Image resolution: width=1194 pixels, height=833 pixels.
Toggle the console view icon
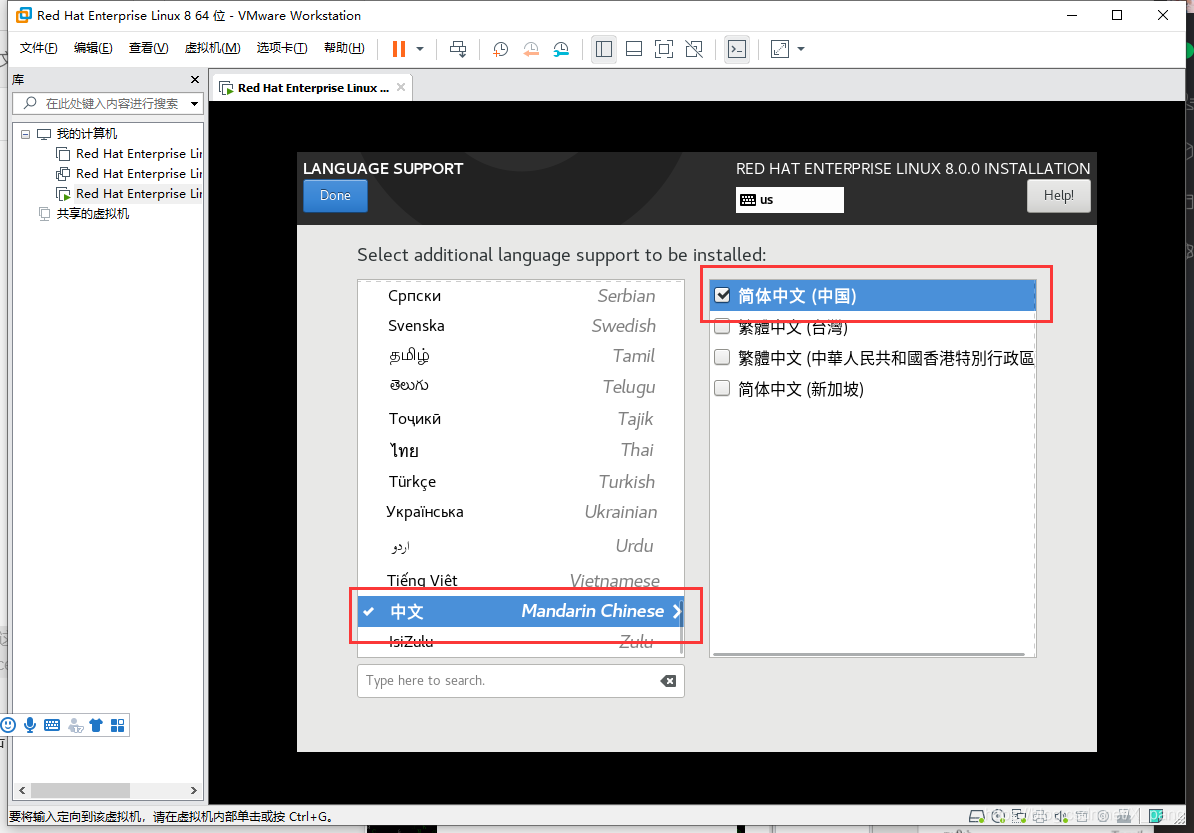click(x=736, y=49)
